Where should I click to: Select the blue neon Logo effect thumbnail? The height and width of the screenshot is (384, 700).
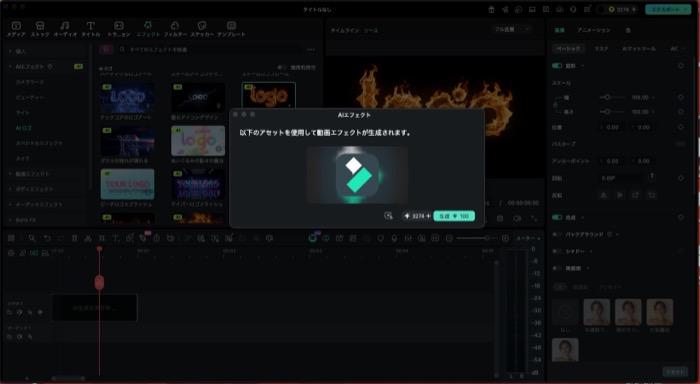point(128,97)
